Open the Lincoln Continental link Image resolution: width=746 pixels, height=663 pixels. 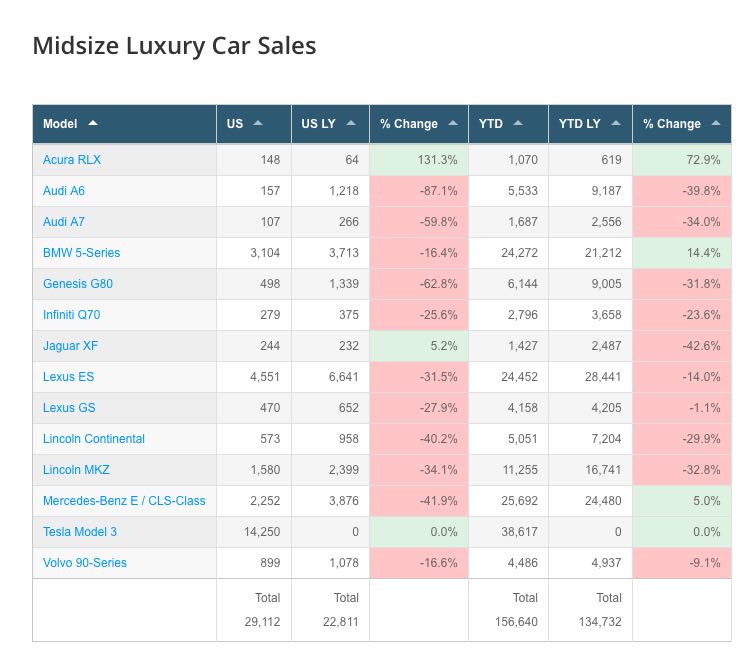point(94,439)
